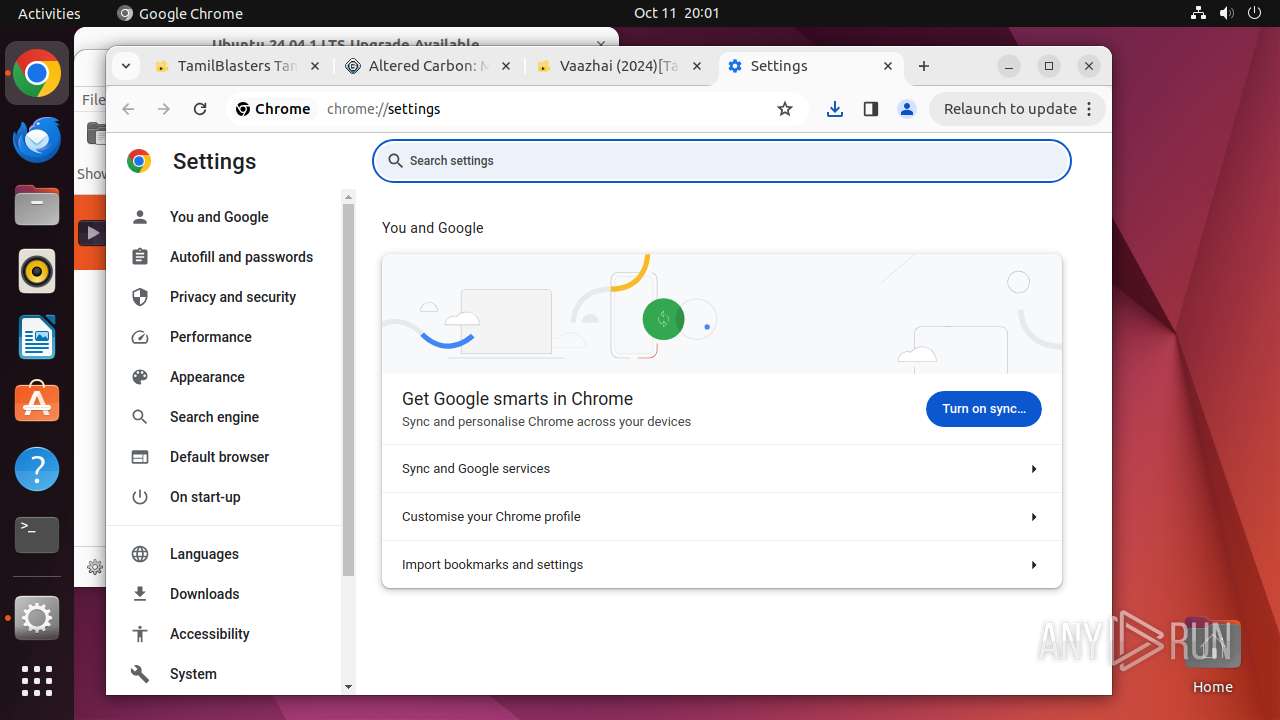Expand Sync and Google services
This screenshot has height=720, width=1280.
[x=722, y=469]
